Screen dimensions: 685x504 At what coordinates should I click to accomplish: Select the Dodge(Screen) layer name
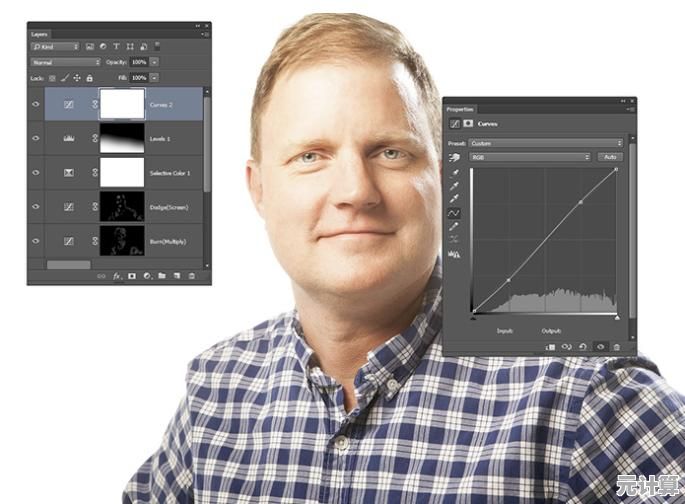pyautogui.click(x=169, y=207)
